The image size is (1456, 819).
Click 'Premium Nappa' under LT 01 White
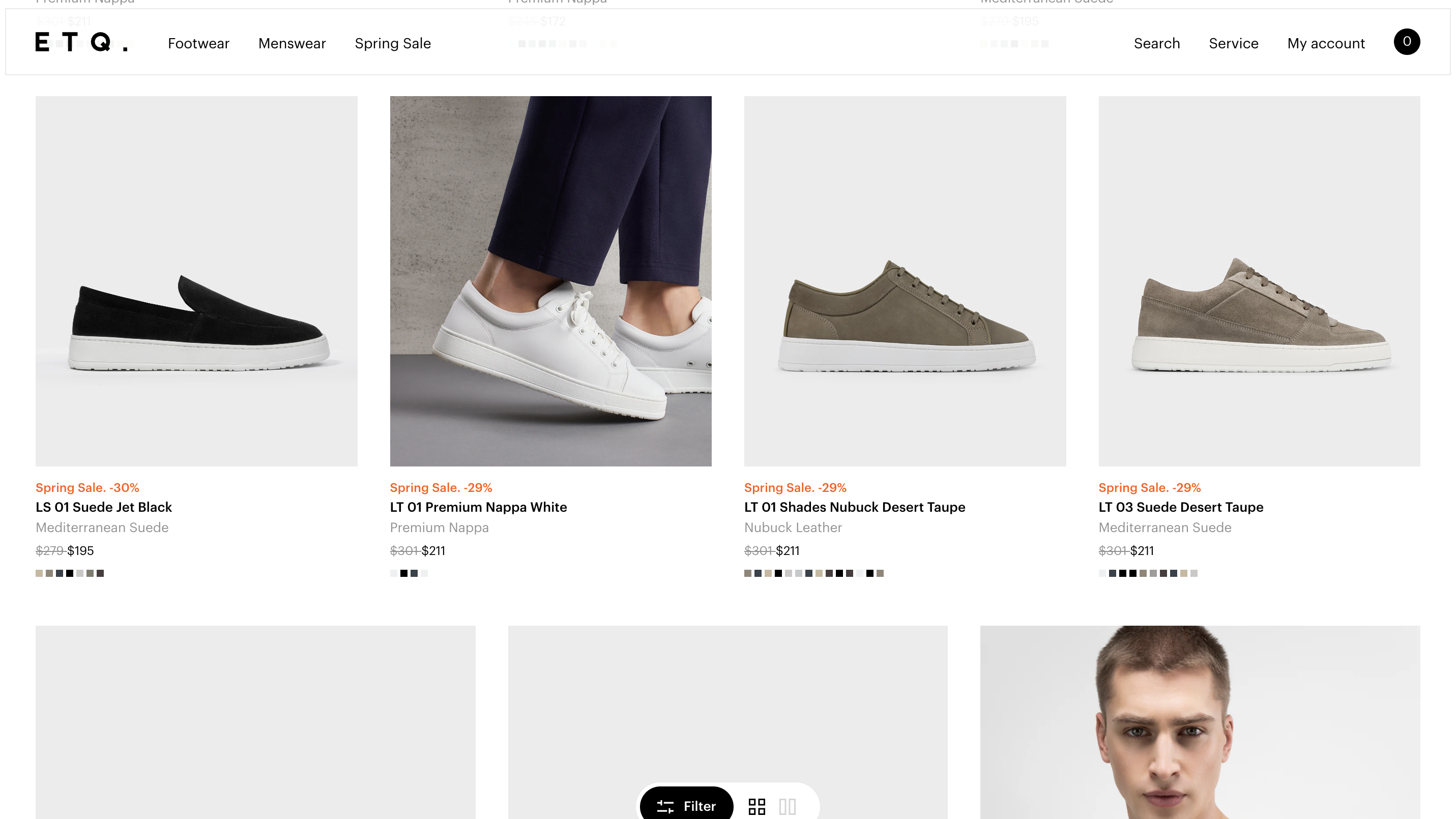click(439, 528)
